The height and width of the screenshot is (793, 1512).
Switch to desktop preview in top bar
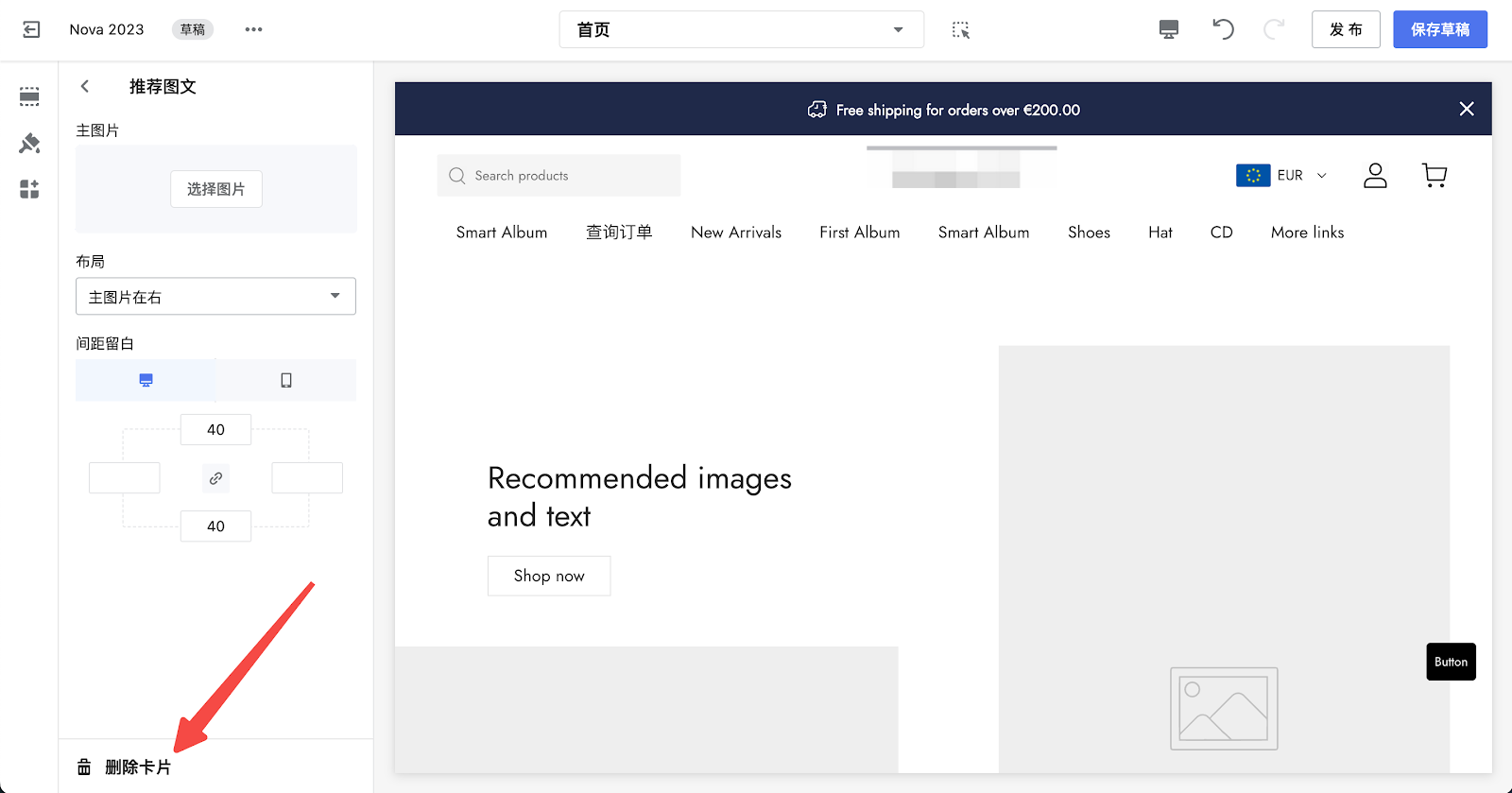click(1169, 29)
